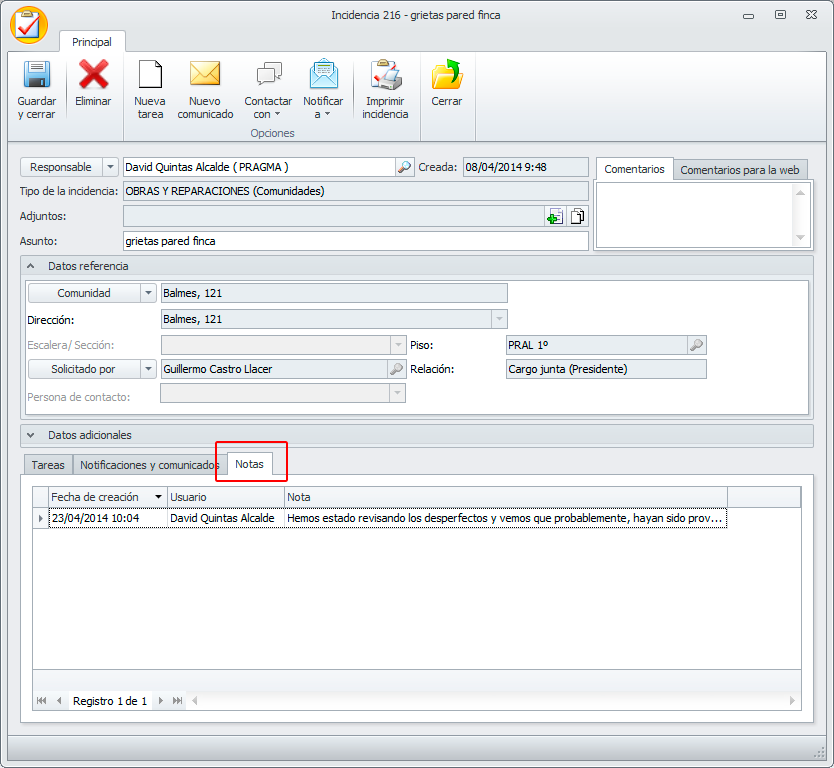Click the Usuario column header
Screen dimensions: 834x768
click(x=226, y=497)
